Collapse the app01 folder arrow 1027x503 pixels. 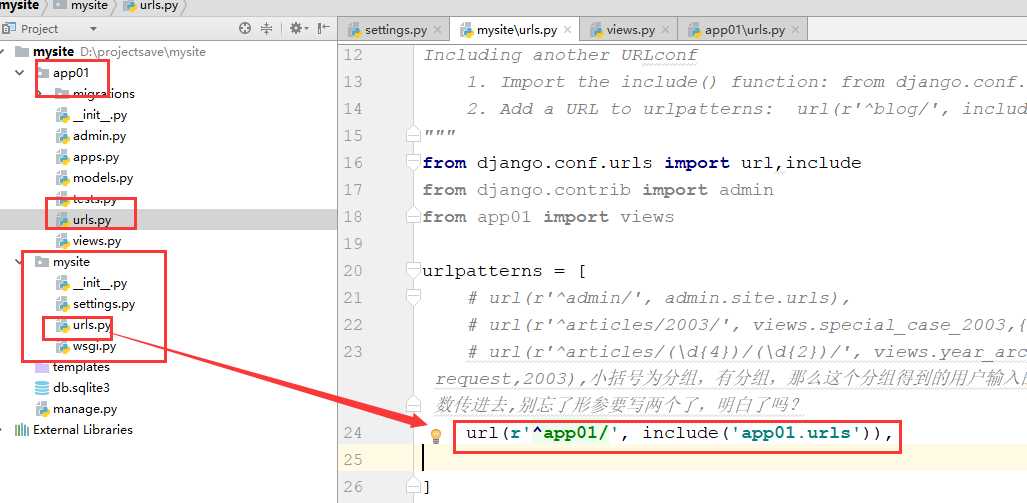click(20, 73)
